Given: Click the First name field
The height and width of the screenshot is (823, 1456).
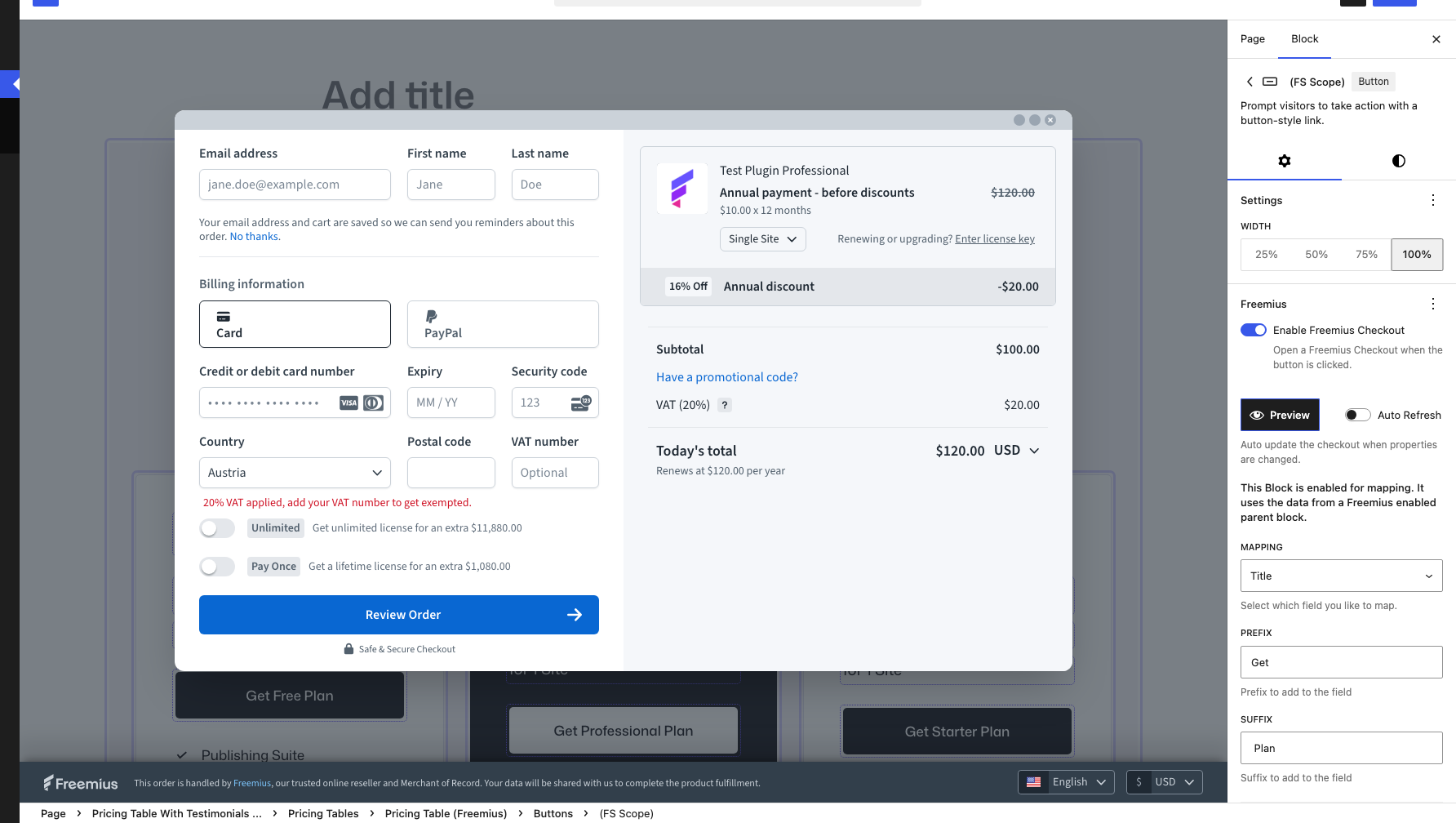Looking at the screenshot, I should pyautogui.click(x=451, y=185).
